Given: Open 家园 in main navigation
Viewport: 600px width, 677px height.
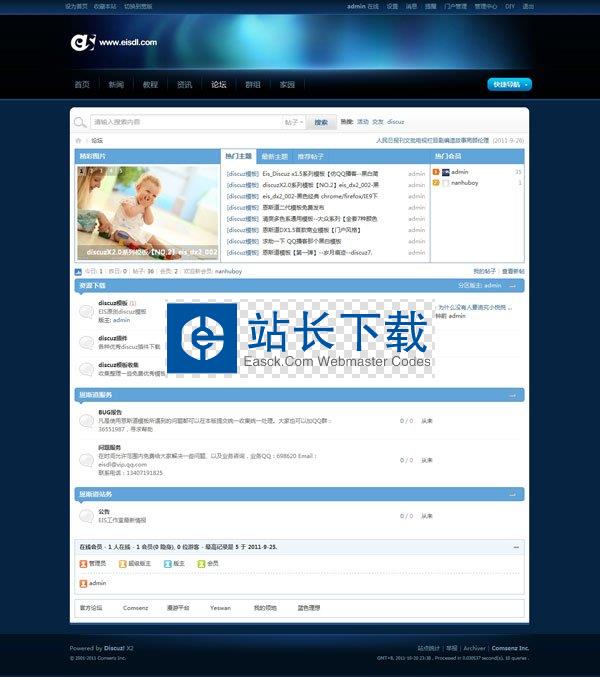Looking at the screenshot, I should (287, 85).
